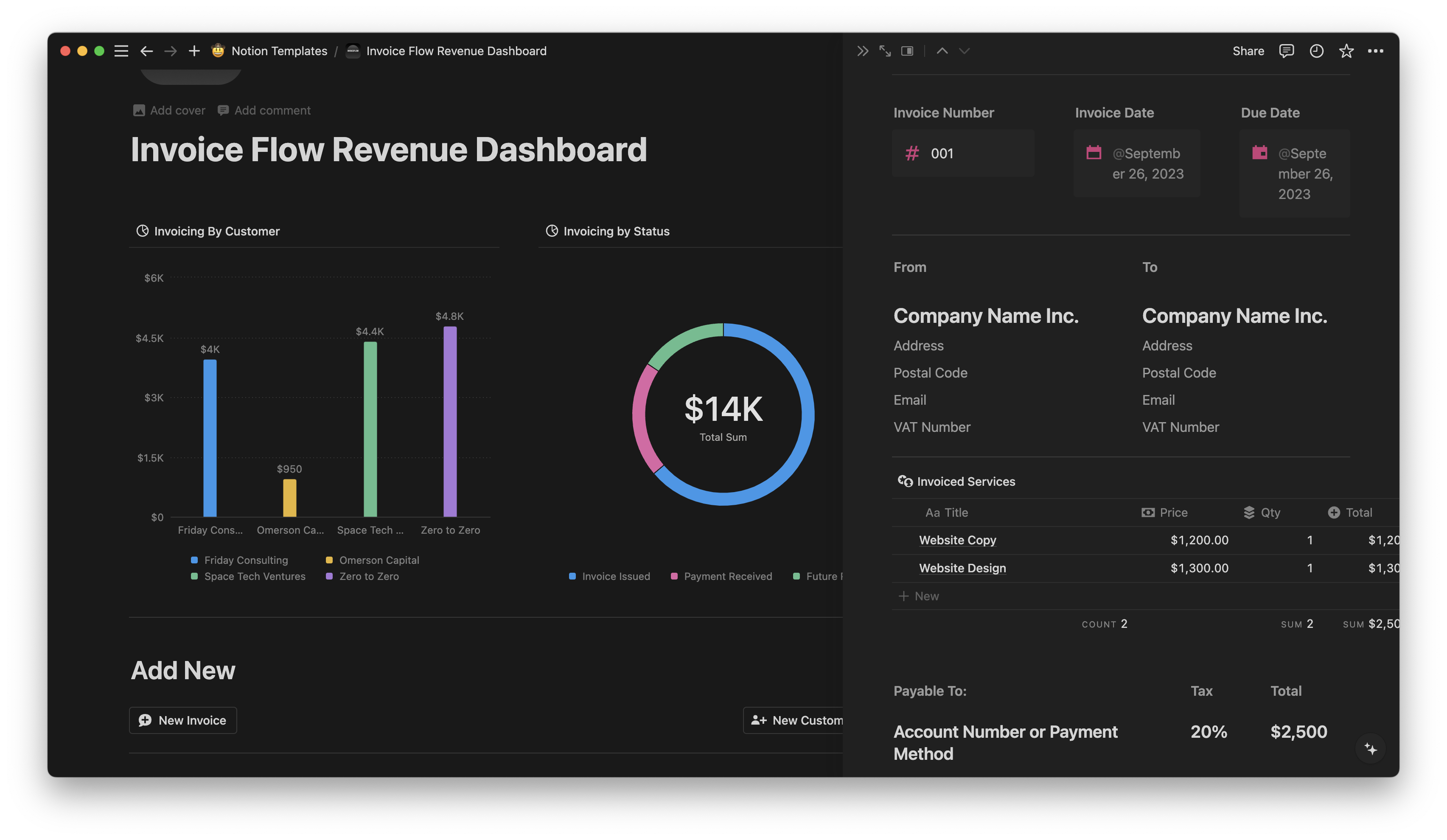The height and width of the screenshot is (840, 1447).
Task: Close side peek with double chevron
Action: [862, 51]
